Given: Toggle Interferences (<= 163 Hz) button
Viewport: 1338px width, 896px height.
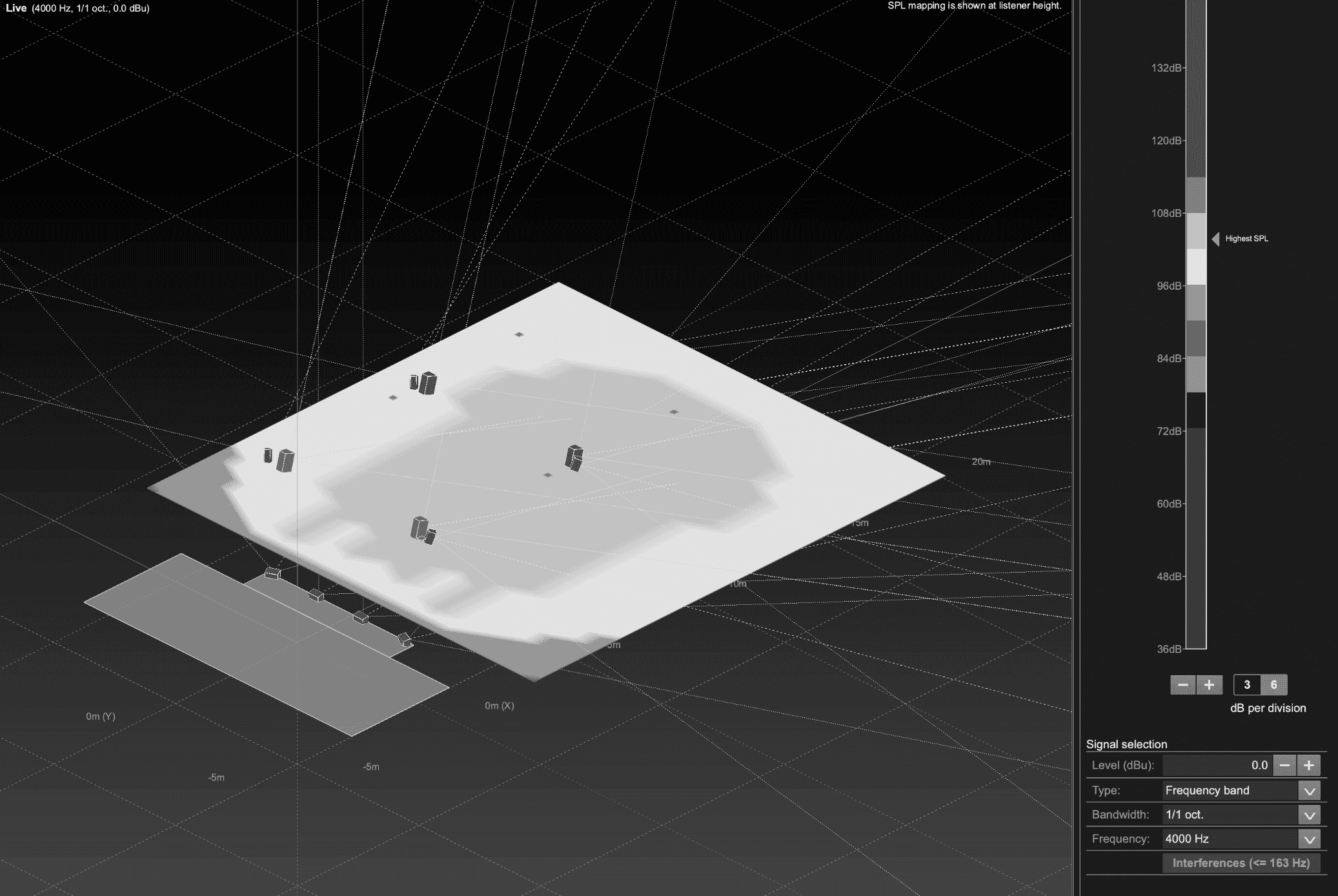Looking at the screenshot, I should 1241,863.
